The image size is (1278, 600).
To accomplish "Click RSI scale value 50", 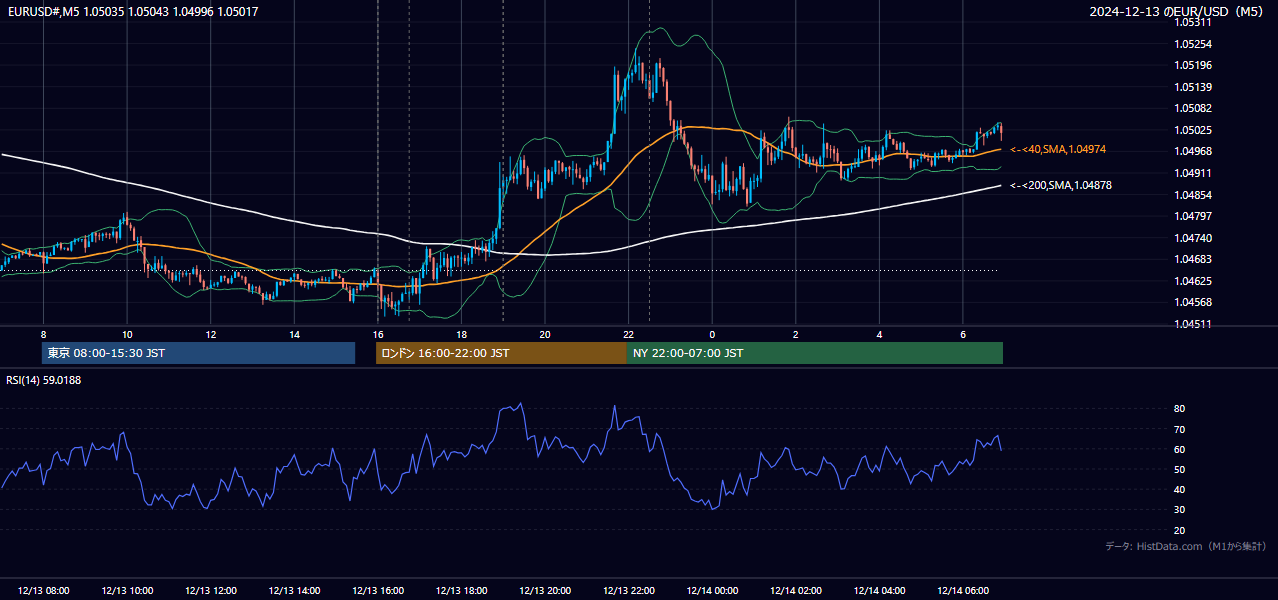I will click(x=1180, y=469).
